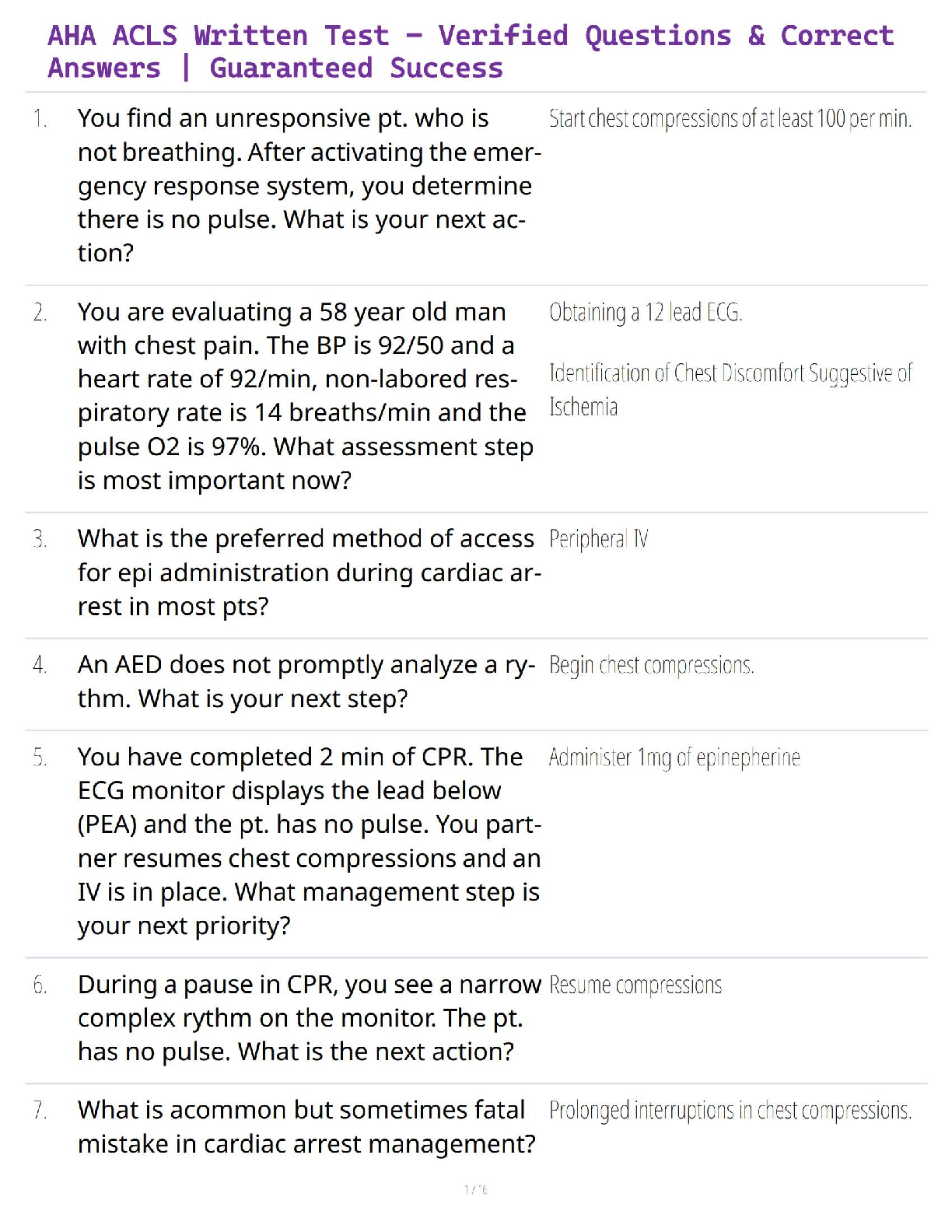Click the page number at page bottom

pyautogui.click(x=475, y=1189)
